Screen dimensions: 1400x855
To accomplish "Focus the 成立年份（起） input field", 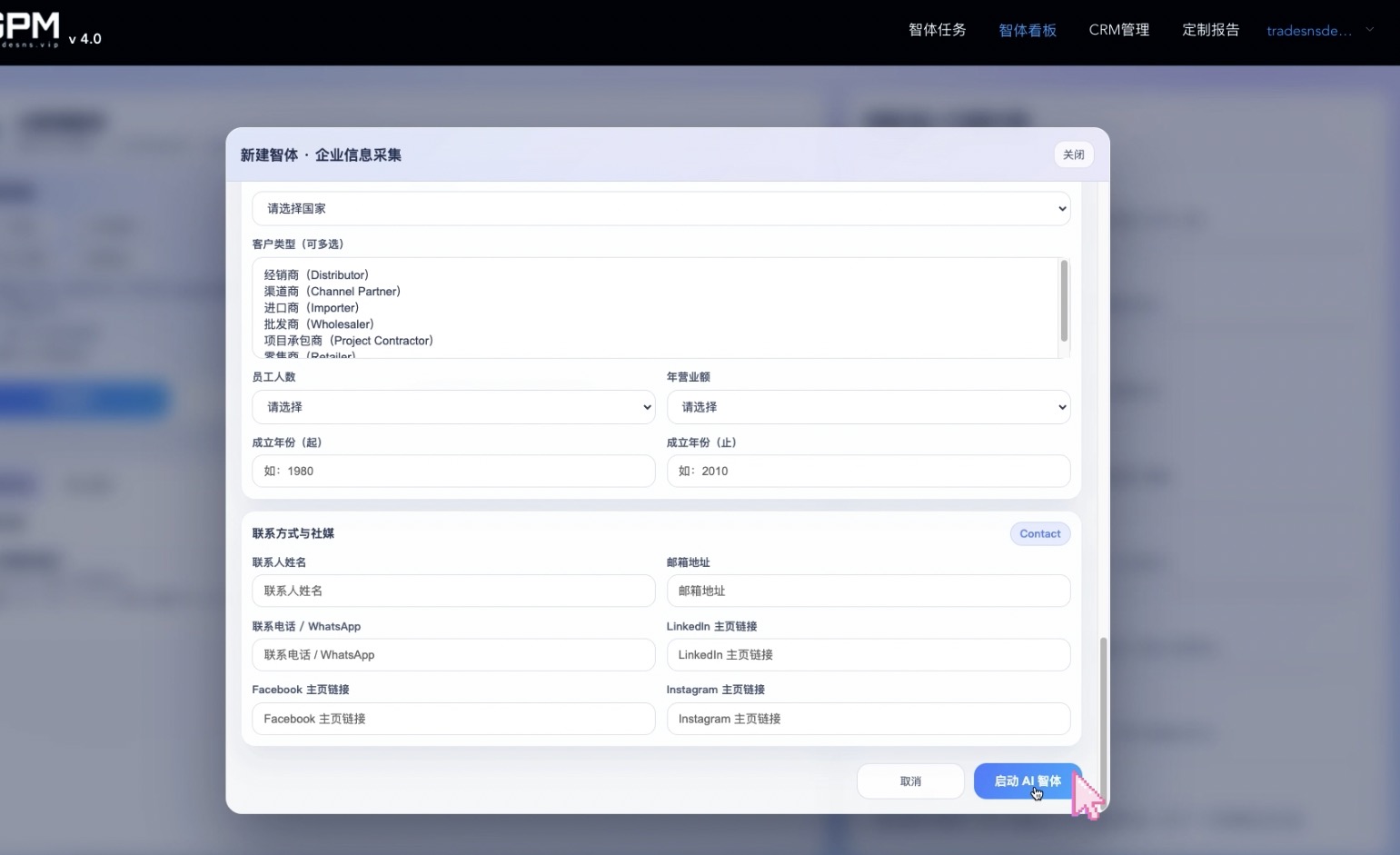I will 452,472.
